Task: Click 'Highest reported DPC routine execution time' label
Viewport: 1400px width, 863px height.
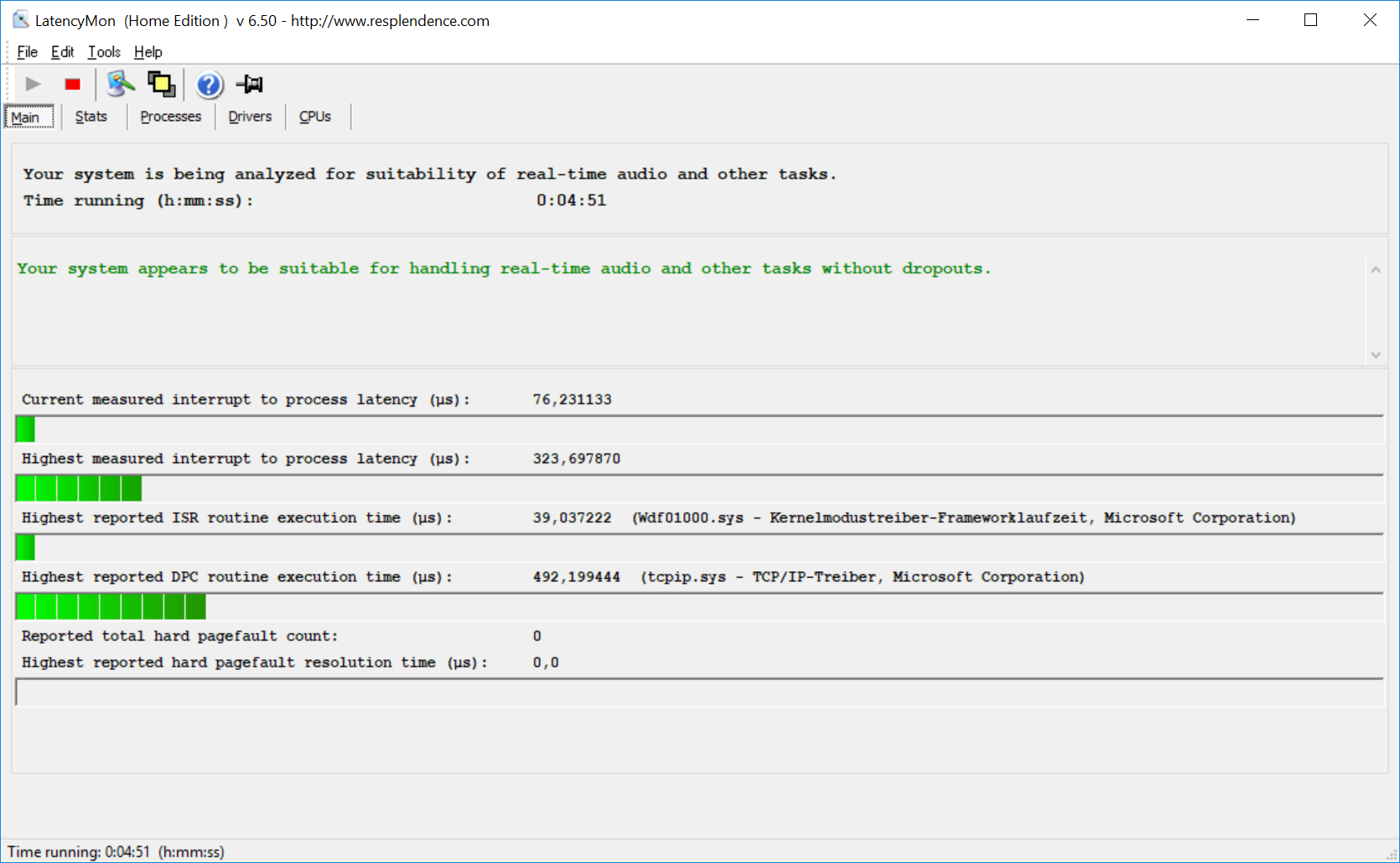Action: point(237,577)
